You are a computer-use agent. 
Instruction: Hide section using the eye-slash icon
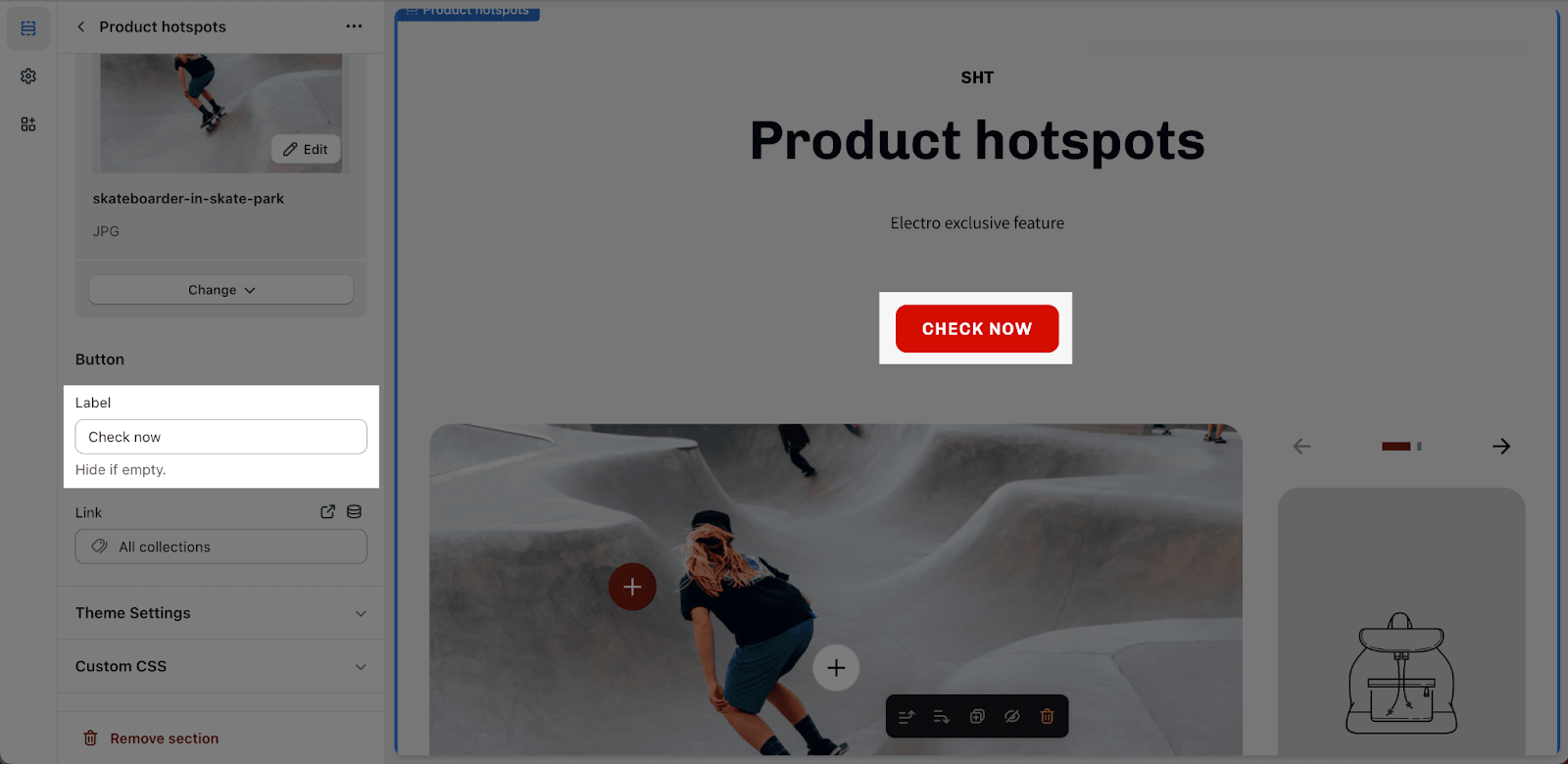point(1012,717)
